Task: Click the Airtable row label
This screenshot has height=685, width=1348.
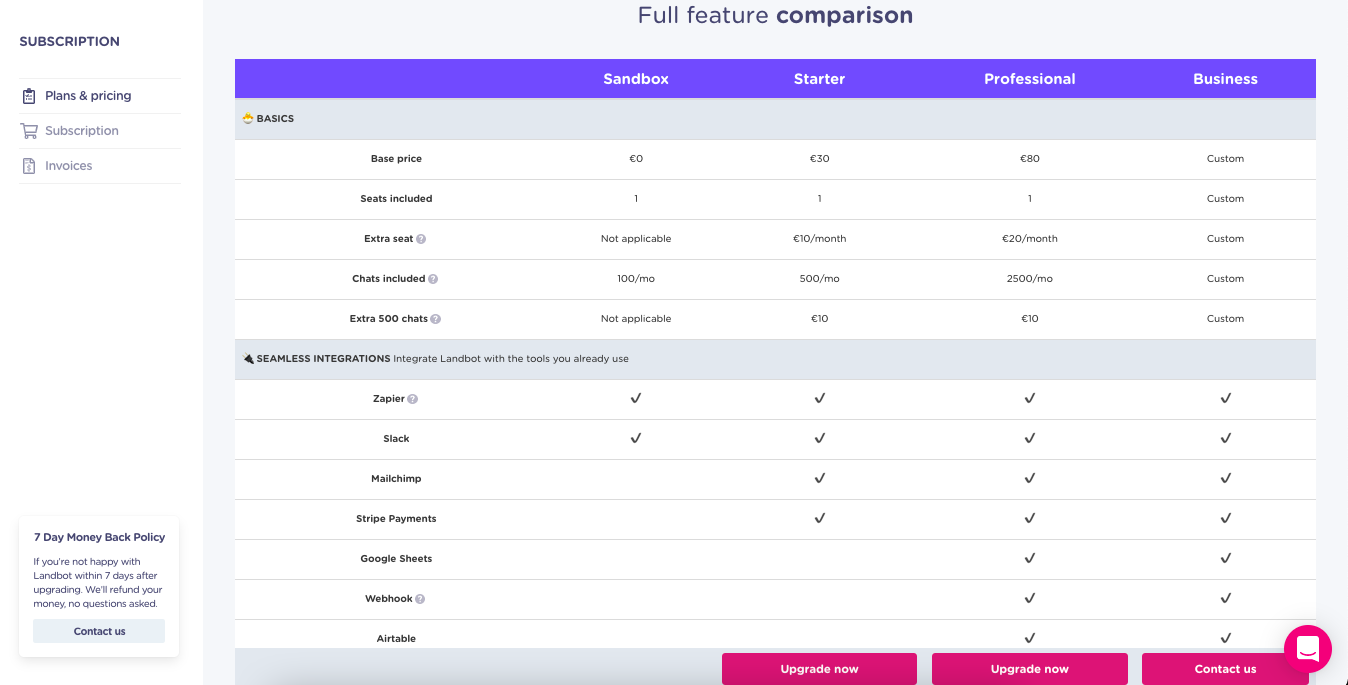Action: (396, 639)
